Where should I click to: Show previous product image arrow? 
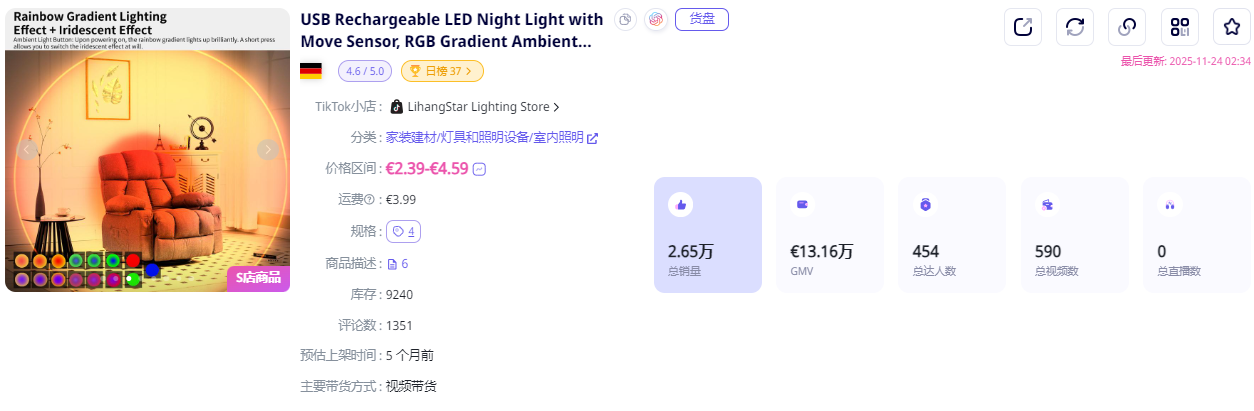click(x=28, y=150)
